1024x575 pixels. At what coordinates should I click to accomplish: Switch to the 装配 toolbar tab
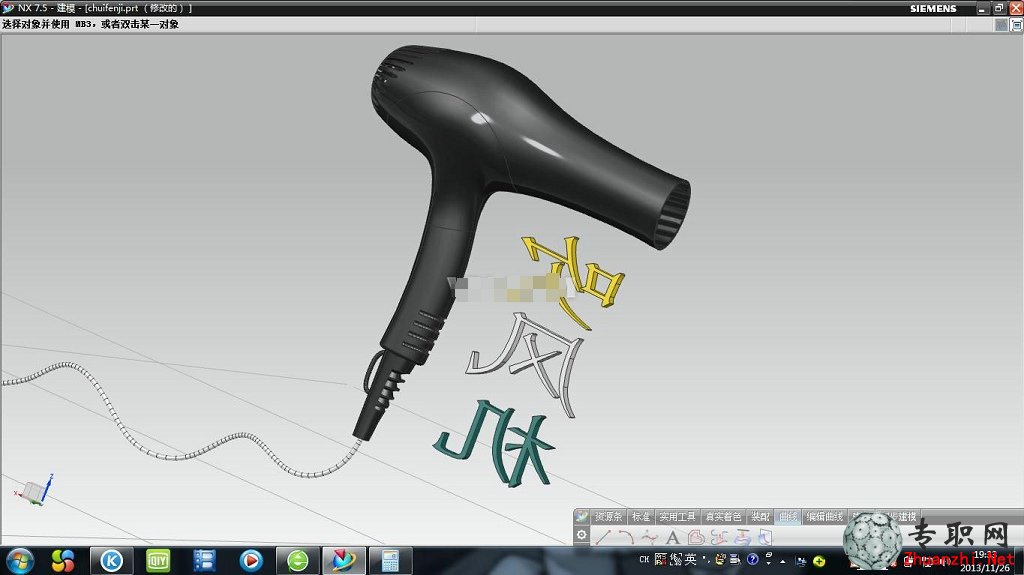pyautogui.click(x=760, y=516)
